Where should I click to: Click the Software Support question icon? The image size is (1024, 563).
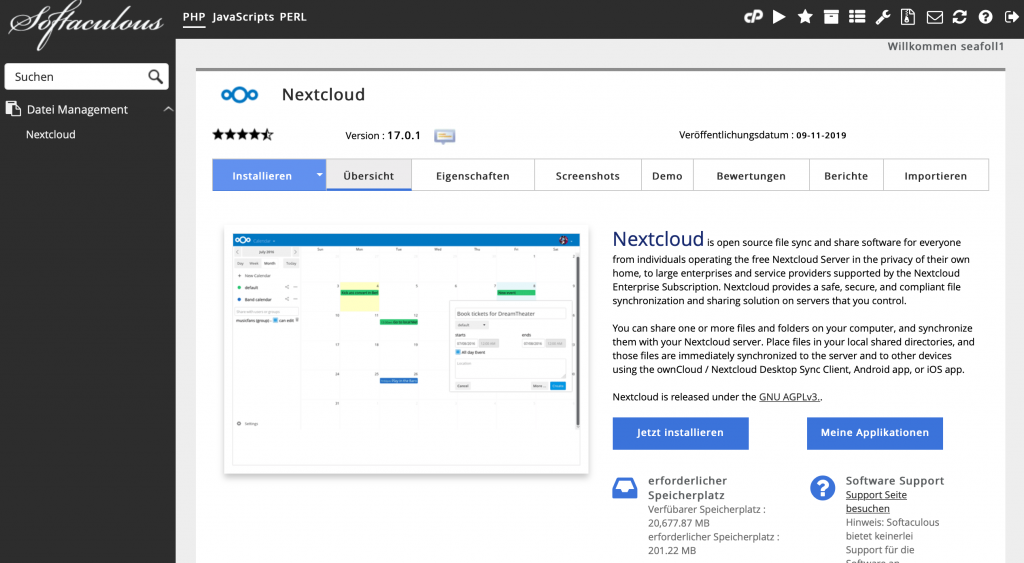click(x=822, y=488)
